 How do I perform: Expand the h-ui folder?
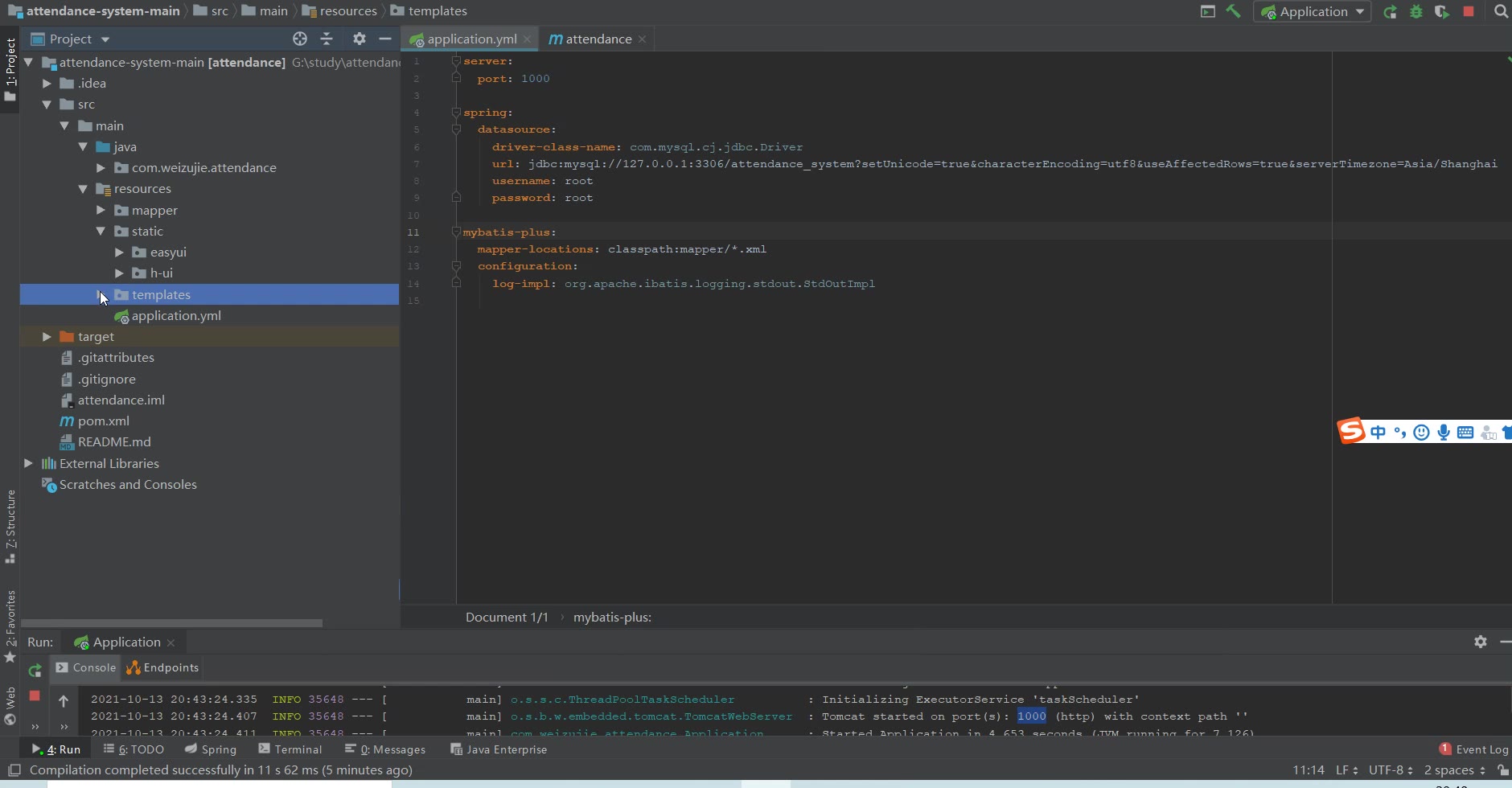pyautogui.click(x=119, y=273)
